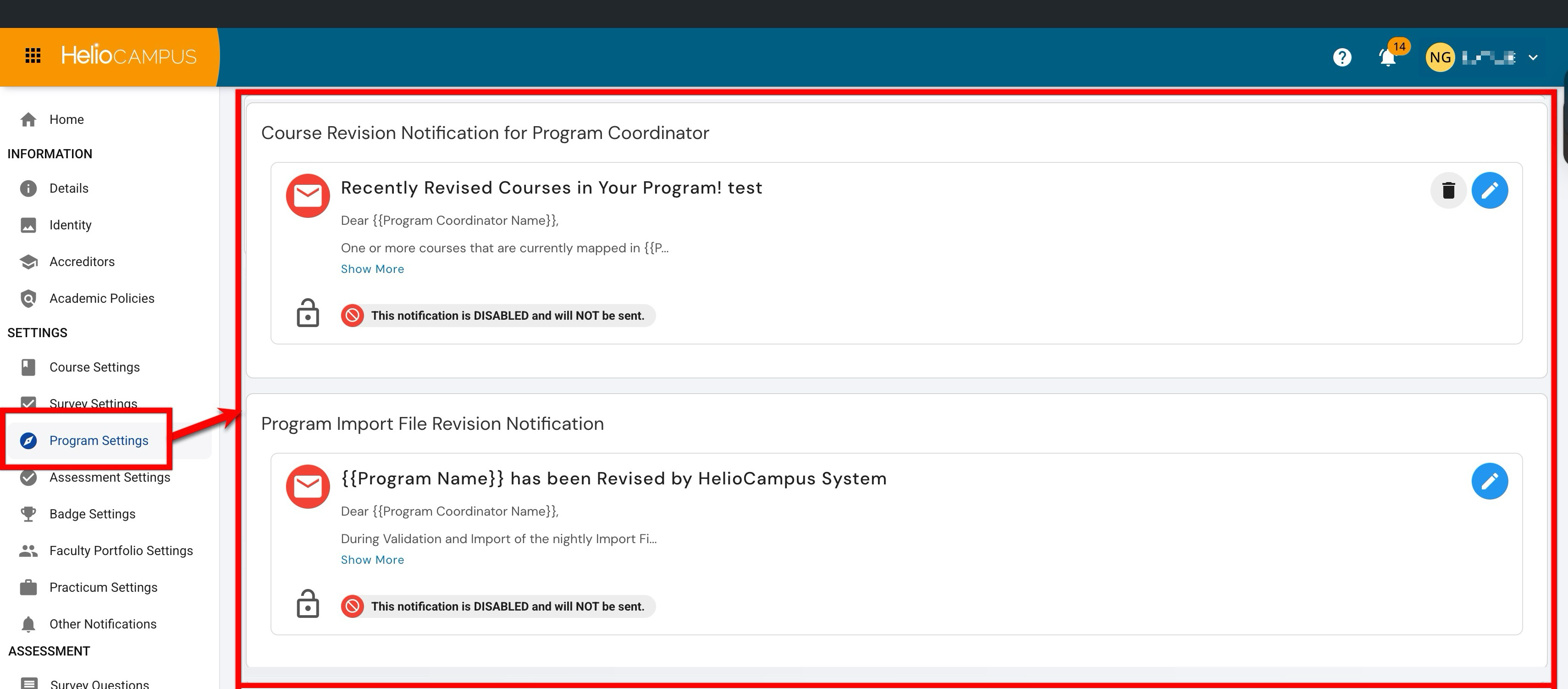Open Other Notifications sidebar item
1568x689 pixels.
pyautogui.click(x=103, y=624)
